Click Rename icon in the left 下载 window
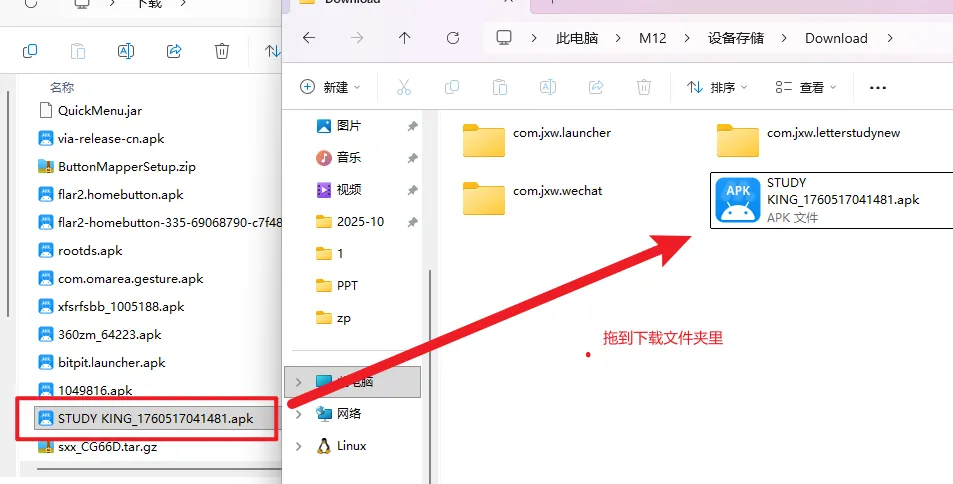This screenshot has width=953, height=484. click(126, 51)
